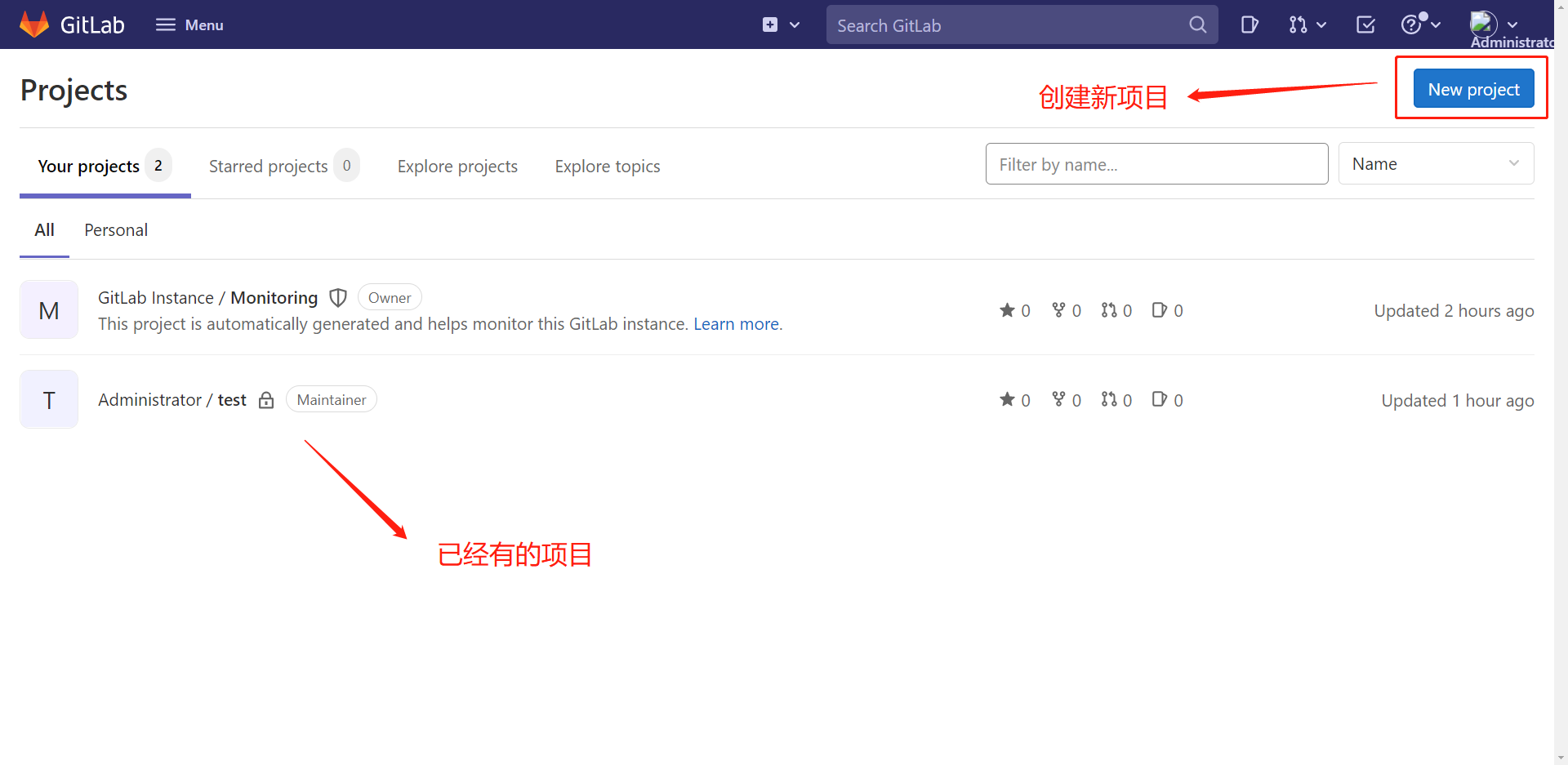Click the Owner role badge on Monitoring

[390, 296]
